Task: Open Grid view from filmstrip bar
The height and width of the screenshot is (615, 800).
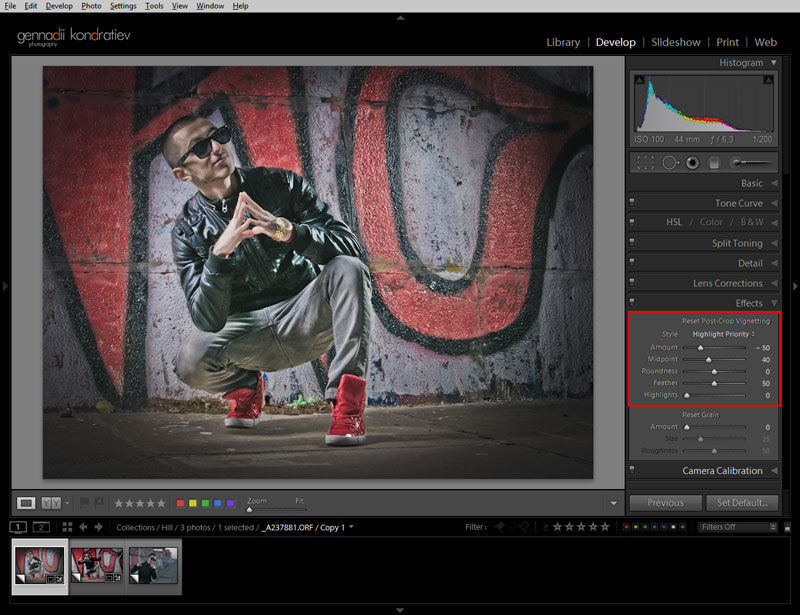Action: coord(67,527)
